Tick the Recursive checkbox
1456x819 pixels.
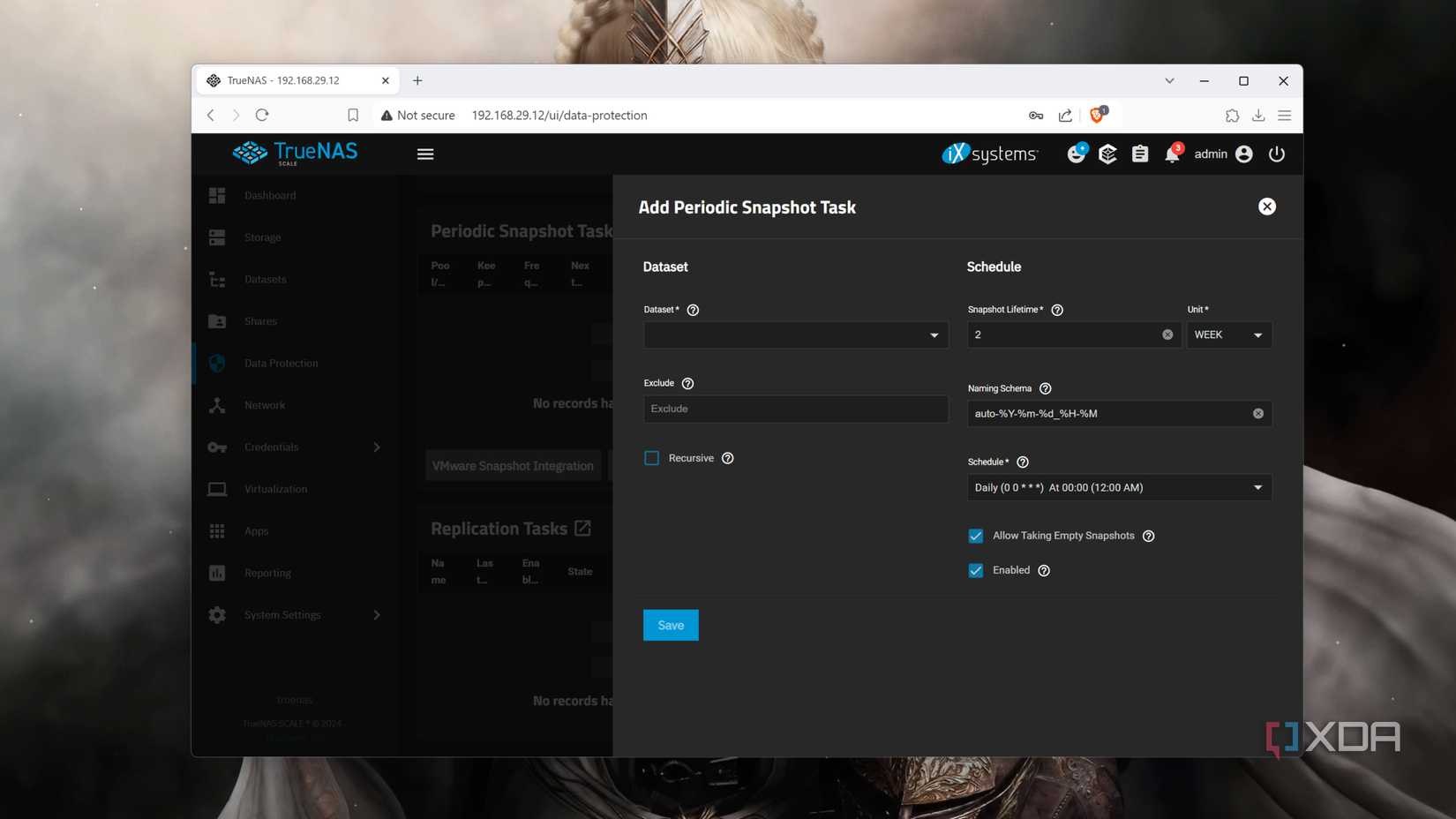pyautogui.click(x=652, y=458)
